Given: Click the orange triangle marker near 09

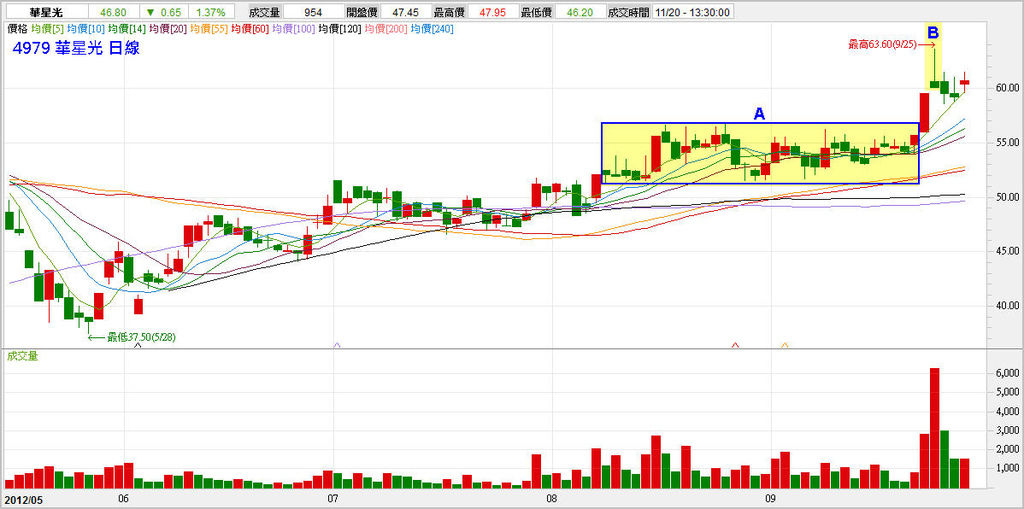Looking at the screenshot, I should [x=785, y=344].
